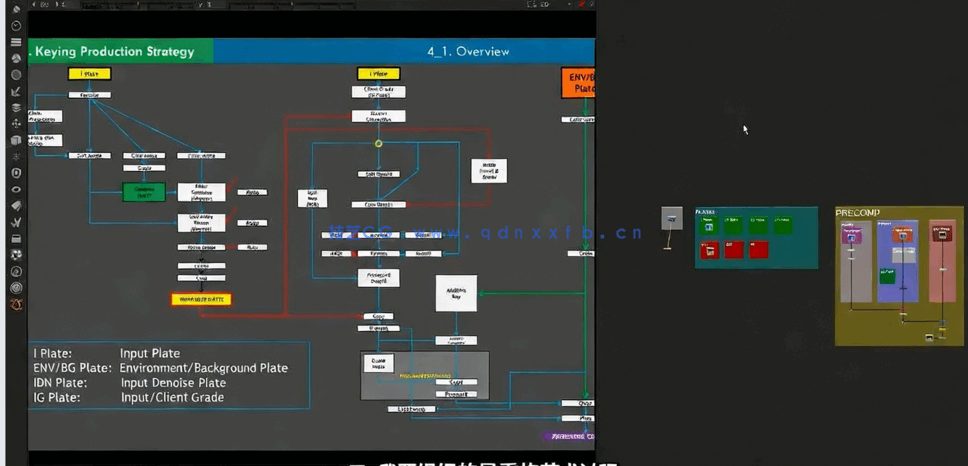Select the small node at the PRECOMP backdrop bottom

click(929, 336)
